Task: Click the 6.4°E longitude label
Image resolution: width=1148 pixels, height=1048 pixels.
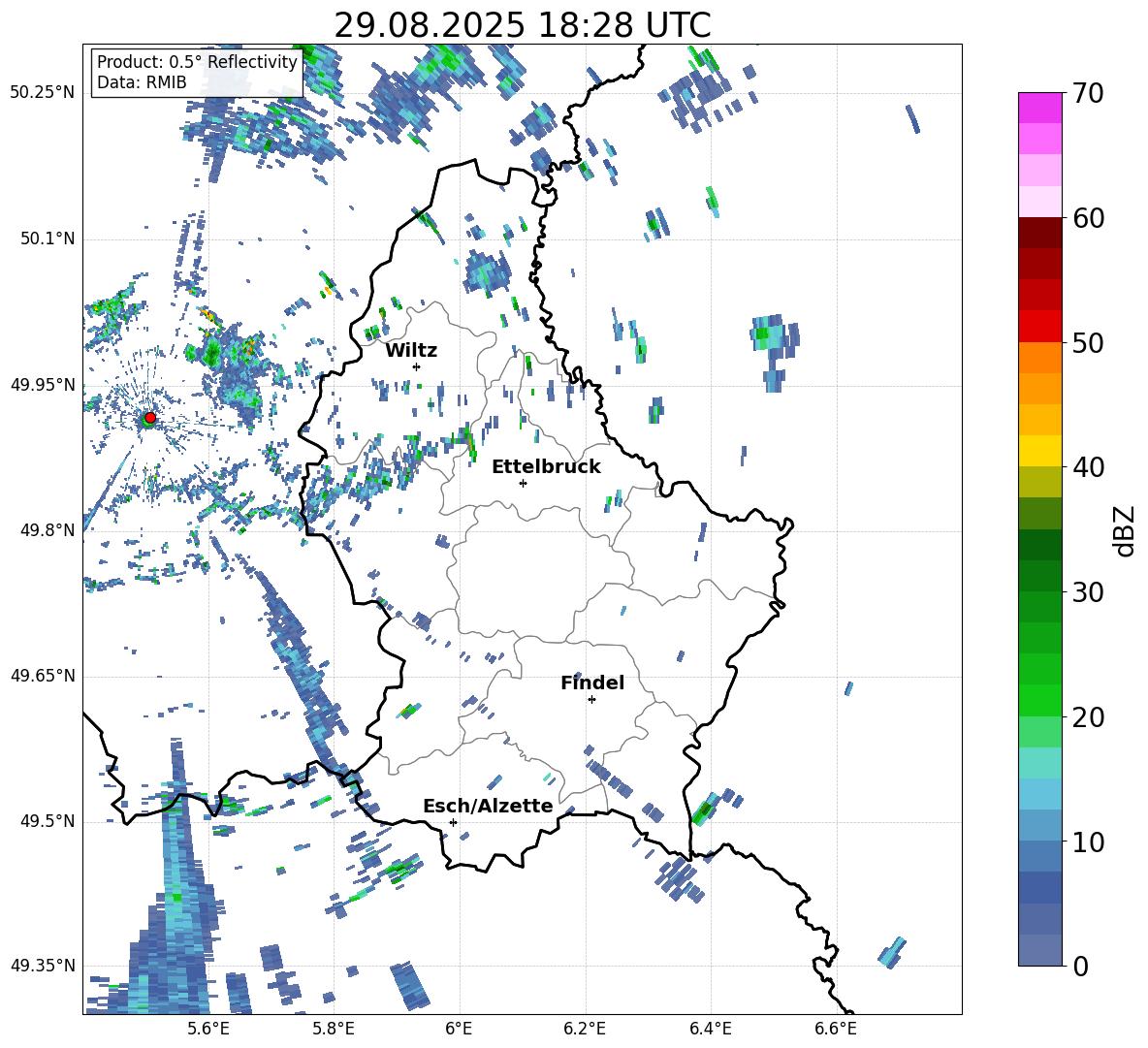Action: 710,1029
